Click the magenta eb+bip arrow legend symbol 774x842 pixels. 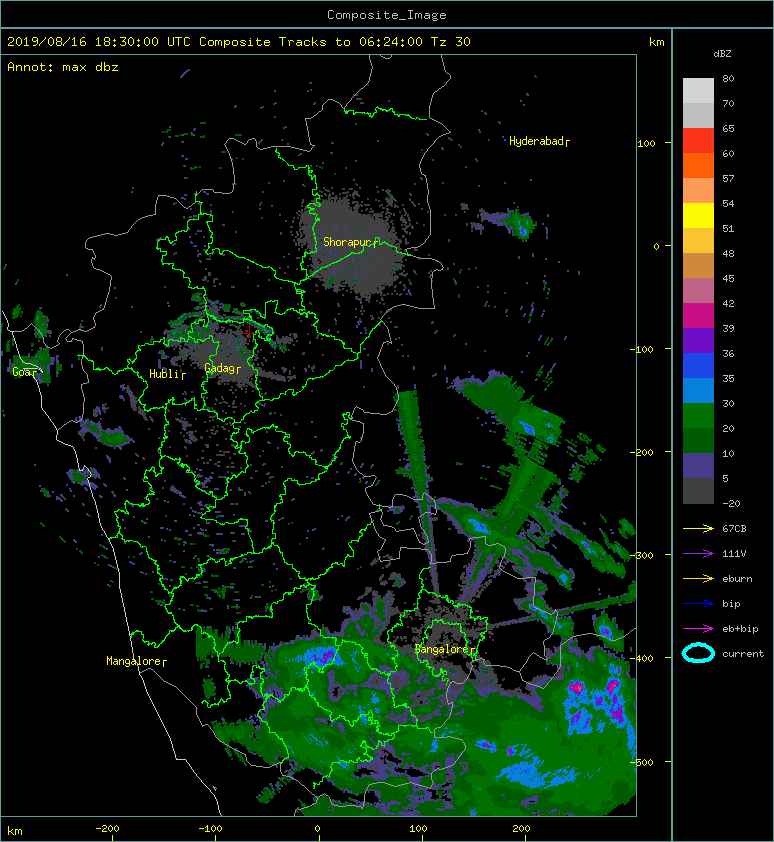[698, 628]
